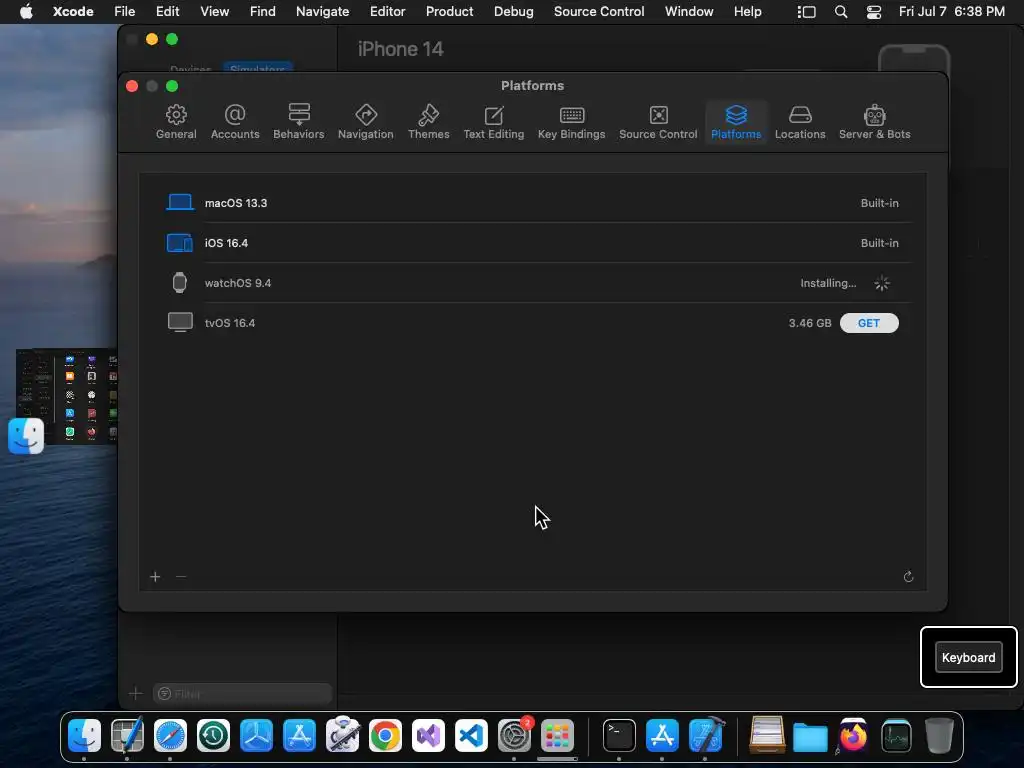Open Control Center in menu bar
Image resolution: width=1024 pixels, height=768 pixels.
point(874,12)
